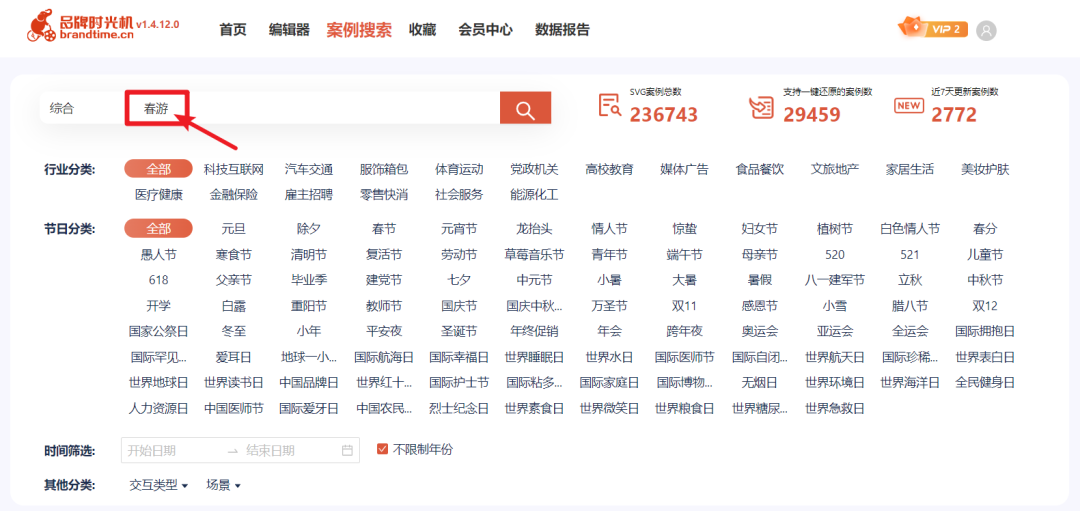
Task: Open the 编辑器 nav tab
Action: (289, 30)
